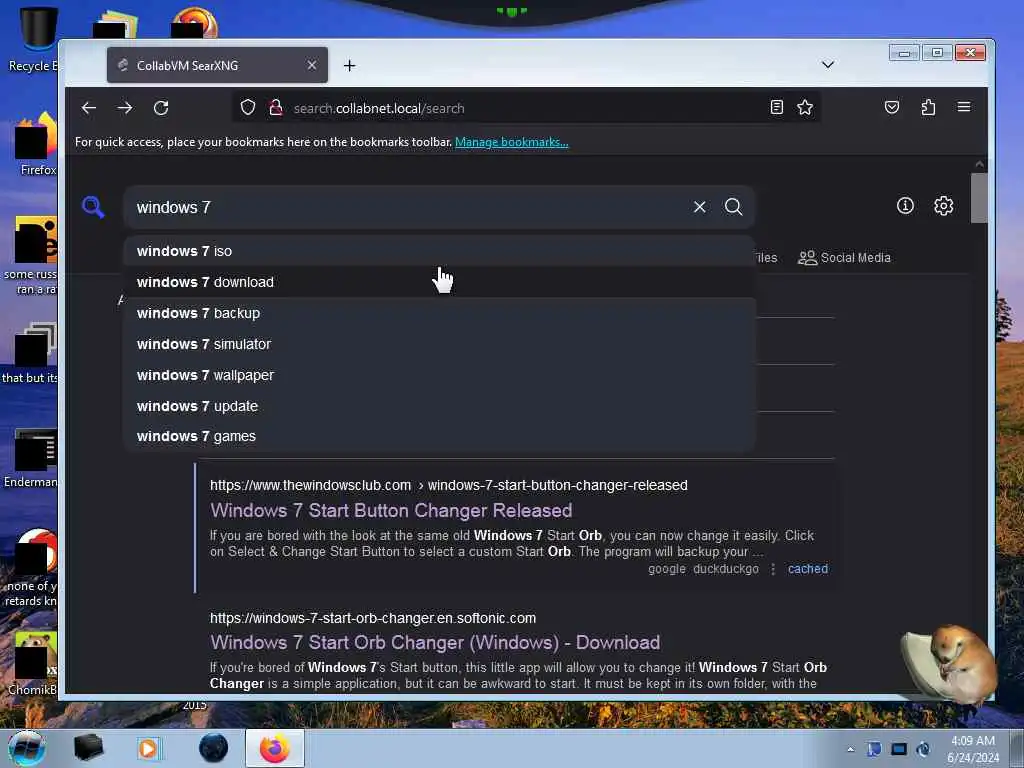Click the page vertical scrollbar thumb

click(978, 198)
